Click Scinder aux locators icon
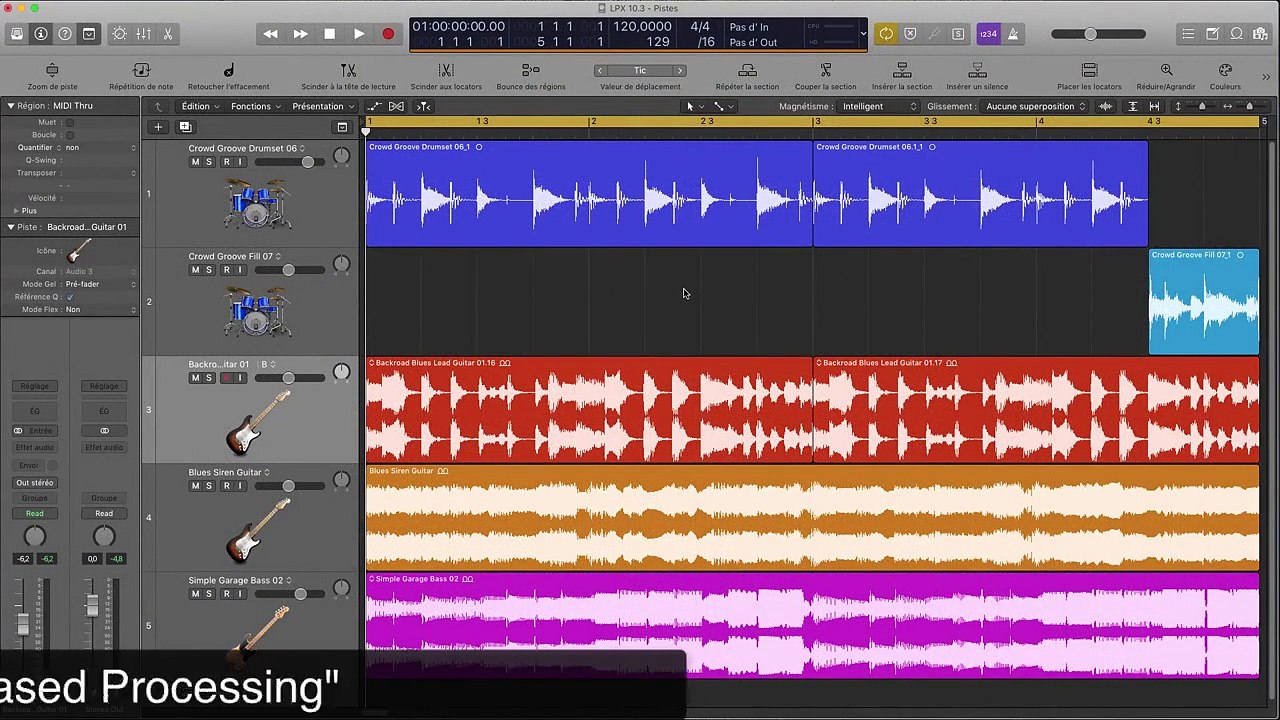 446,70
